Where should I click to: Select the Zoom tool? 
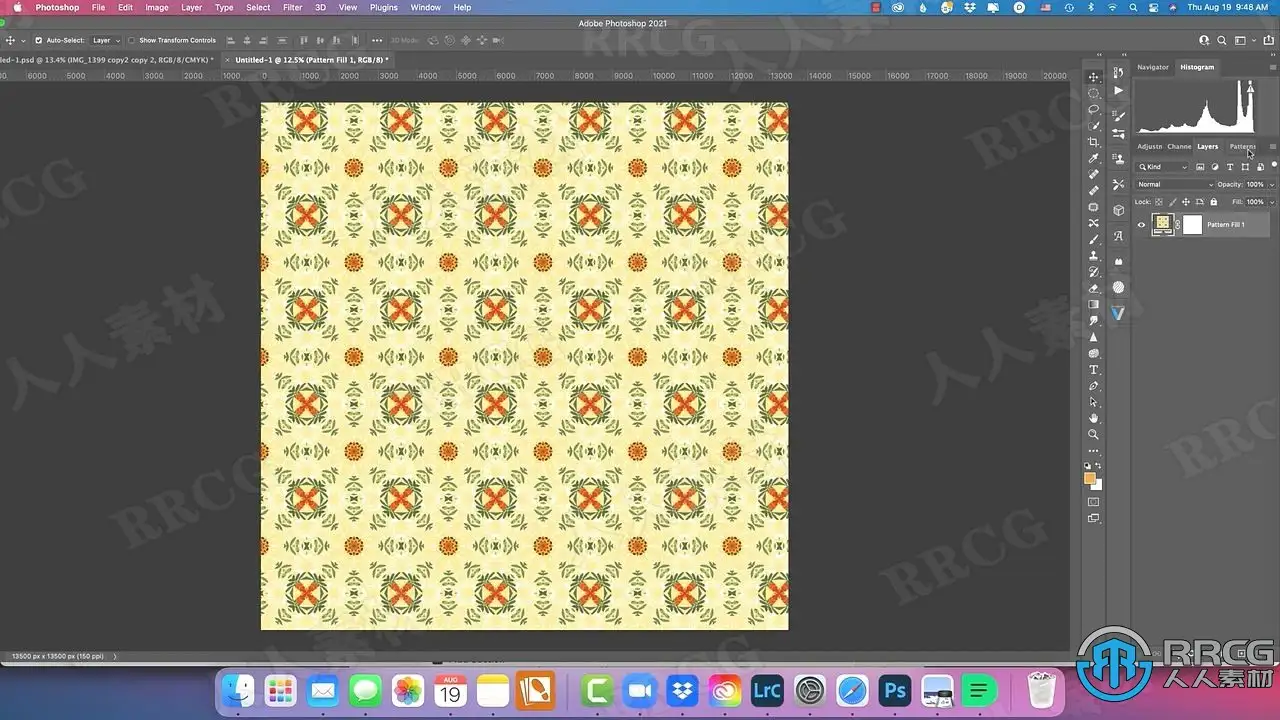point(1093,434)
